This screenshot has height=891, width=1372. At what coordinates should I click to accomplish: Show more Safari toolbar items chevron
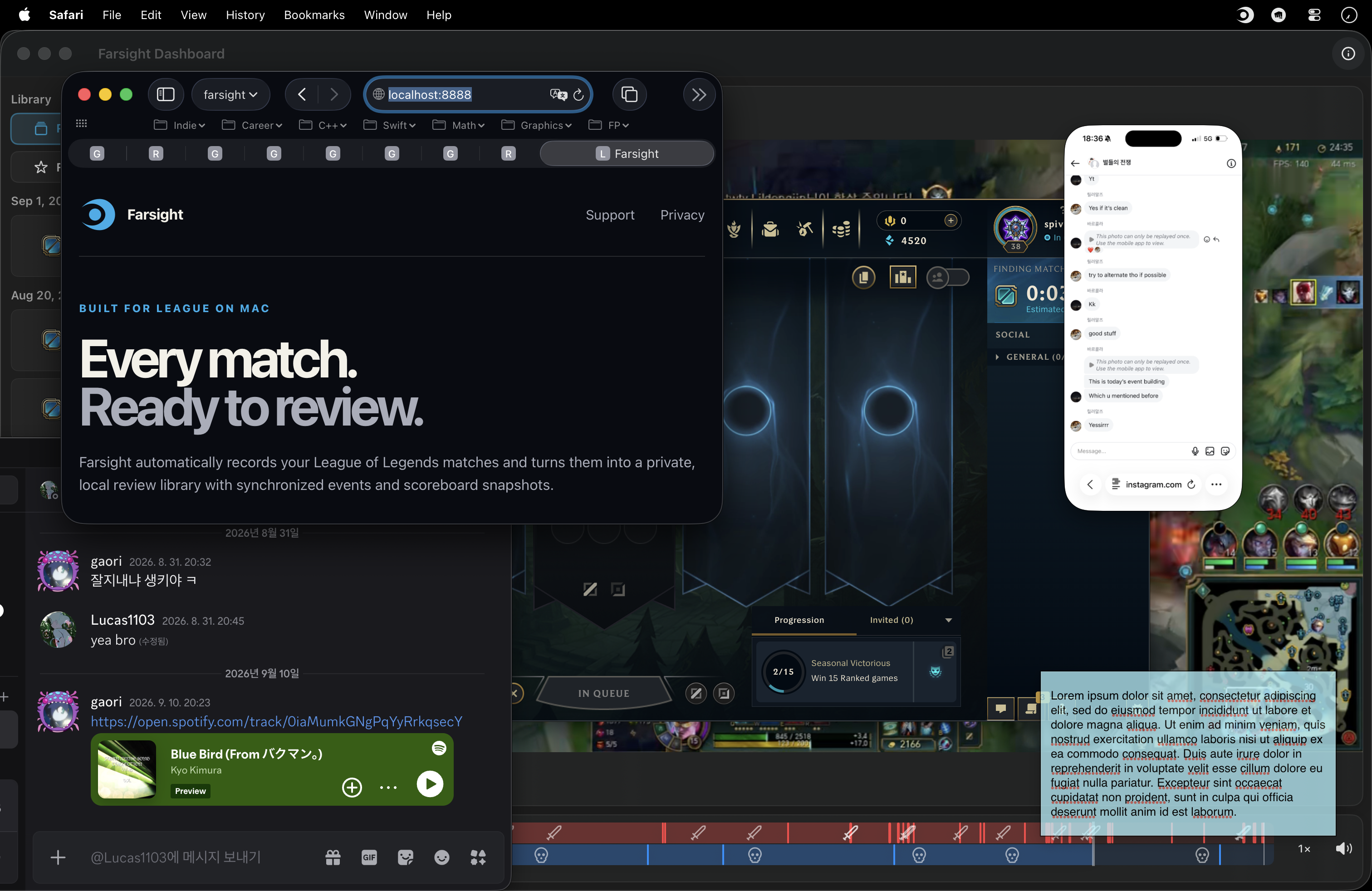point(699,94)
